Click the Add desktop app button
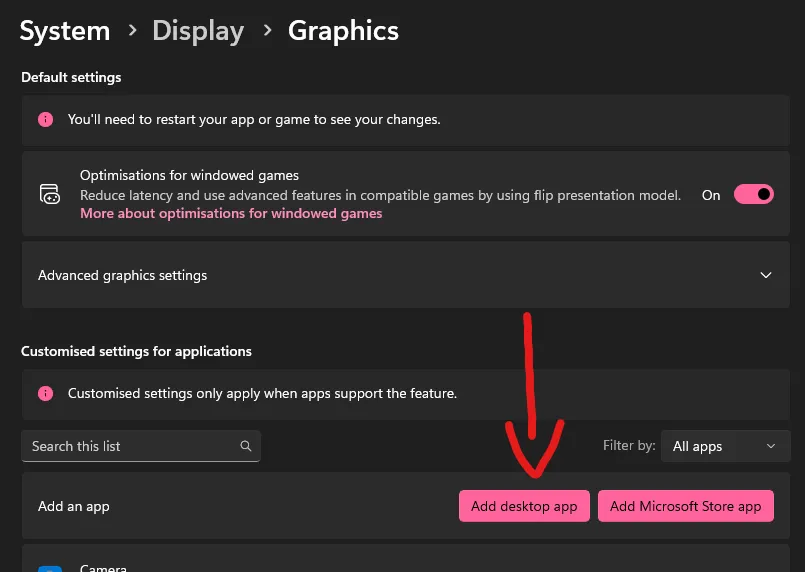 click(x=524, y=506)
